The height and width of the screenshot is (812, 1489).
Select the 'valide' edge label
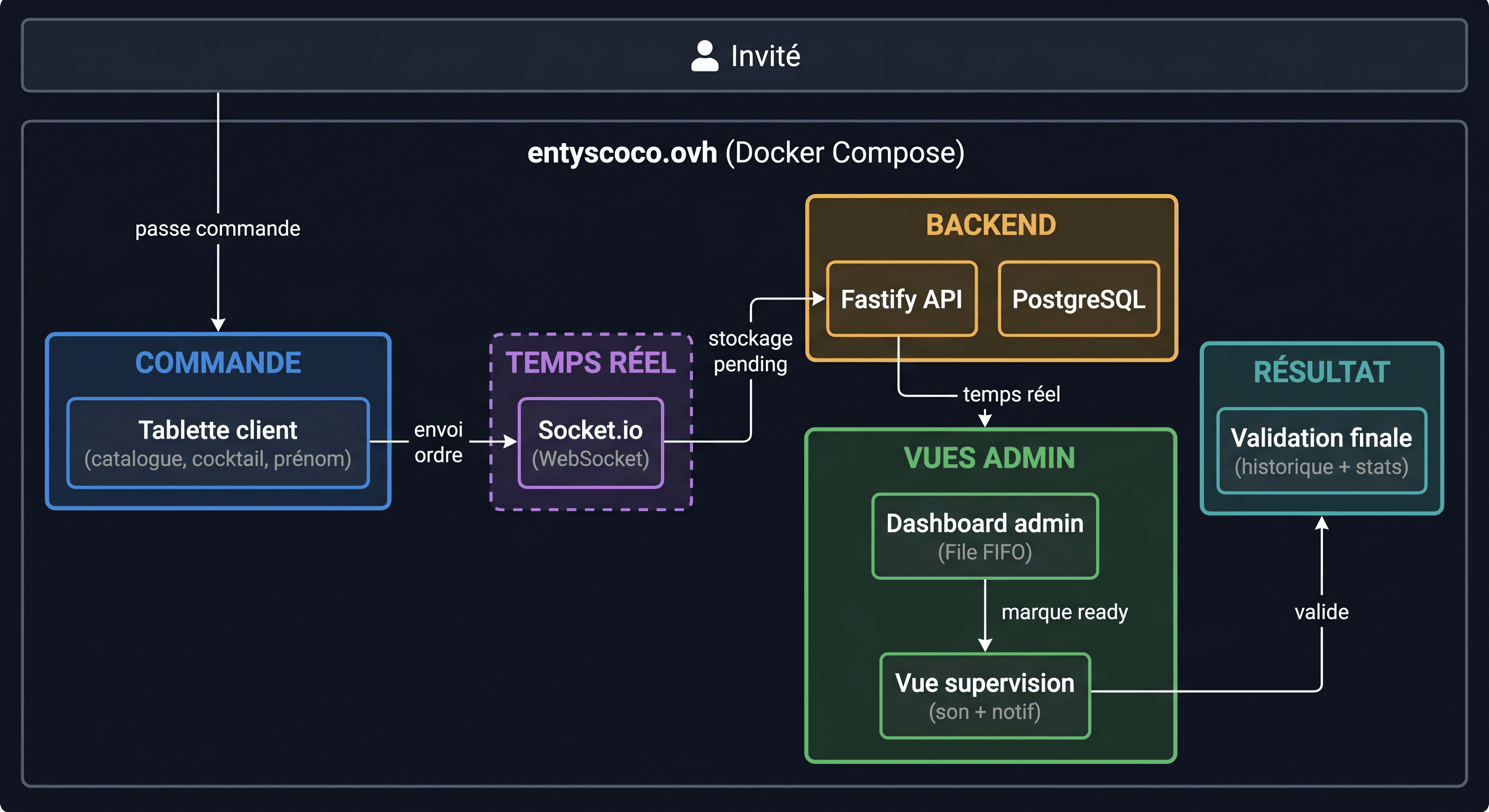pyautogui.click(x=1321, y=612)
